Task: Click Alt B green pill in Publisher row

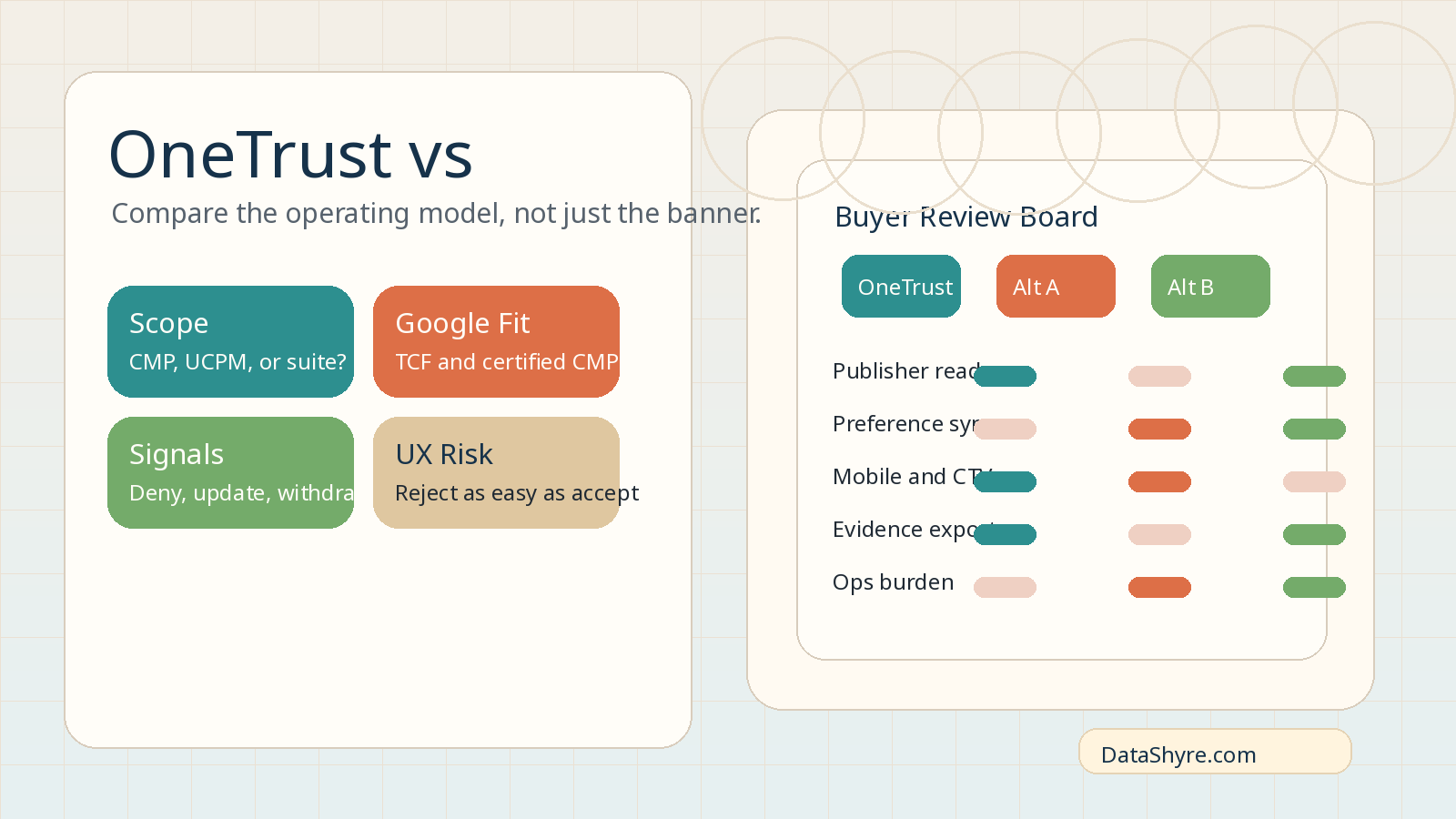Action: 1314,376
